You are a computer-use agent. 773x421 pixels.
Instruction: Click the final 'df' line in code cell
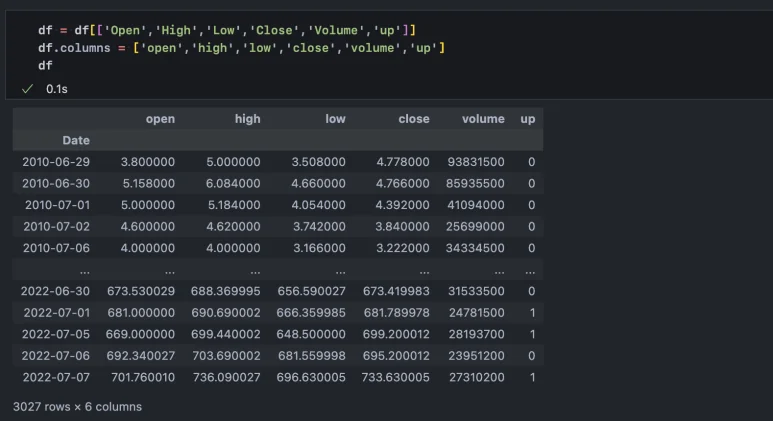pos(45,65)
